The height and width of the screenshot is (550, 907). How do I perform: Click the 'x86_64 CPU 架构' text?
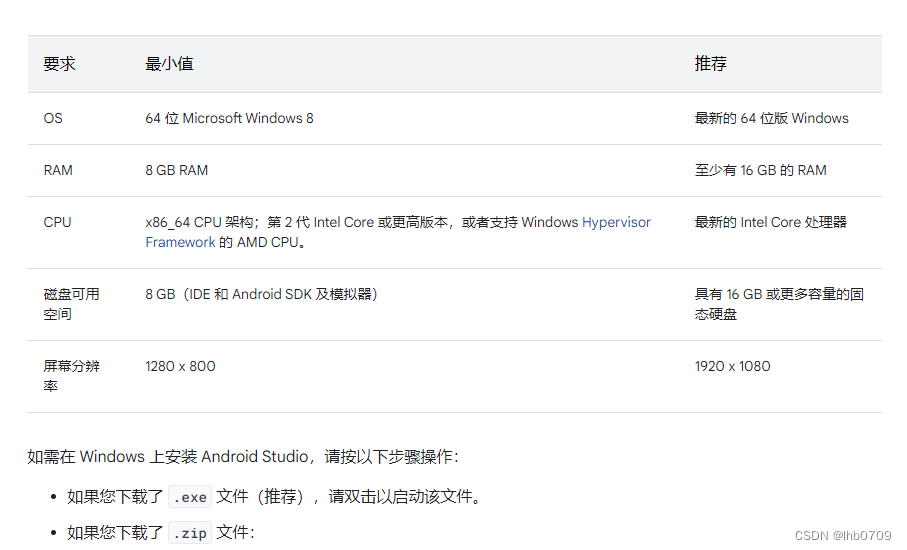point(199,223)
